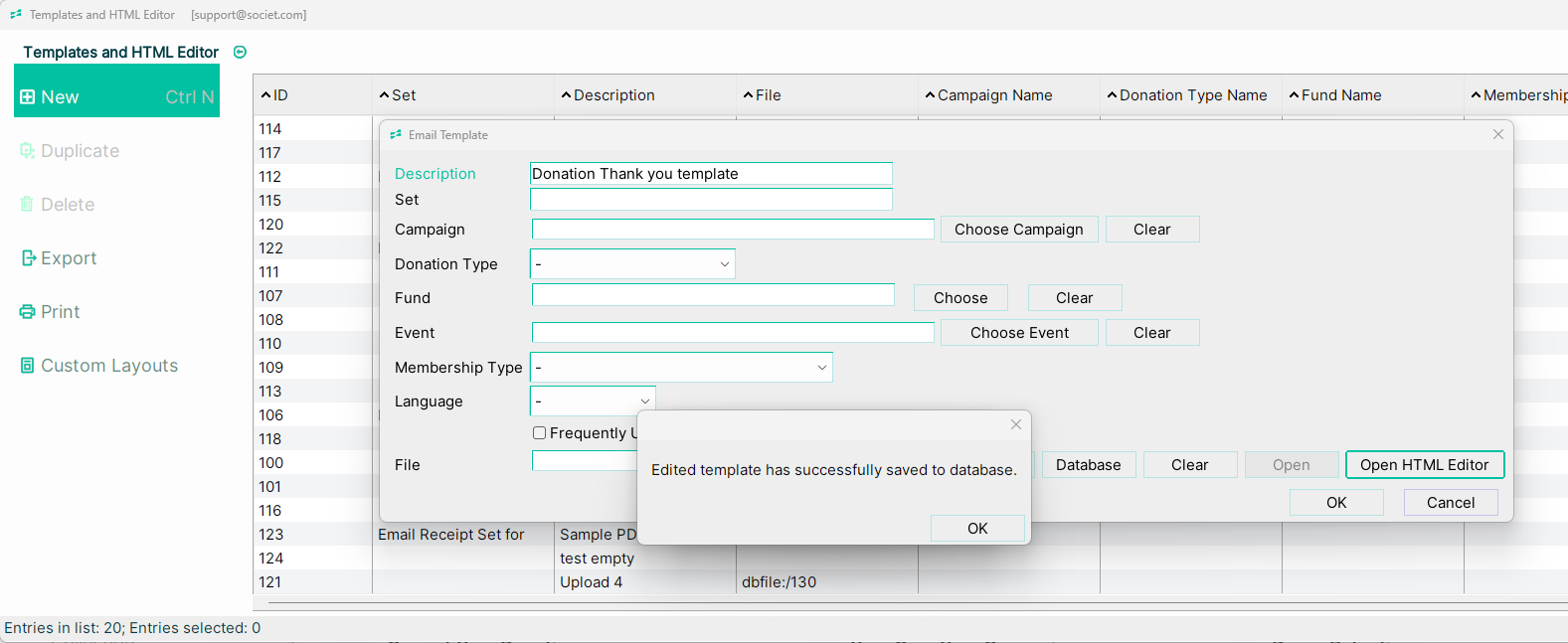Click the Description input field

(711, 174)
